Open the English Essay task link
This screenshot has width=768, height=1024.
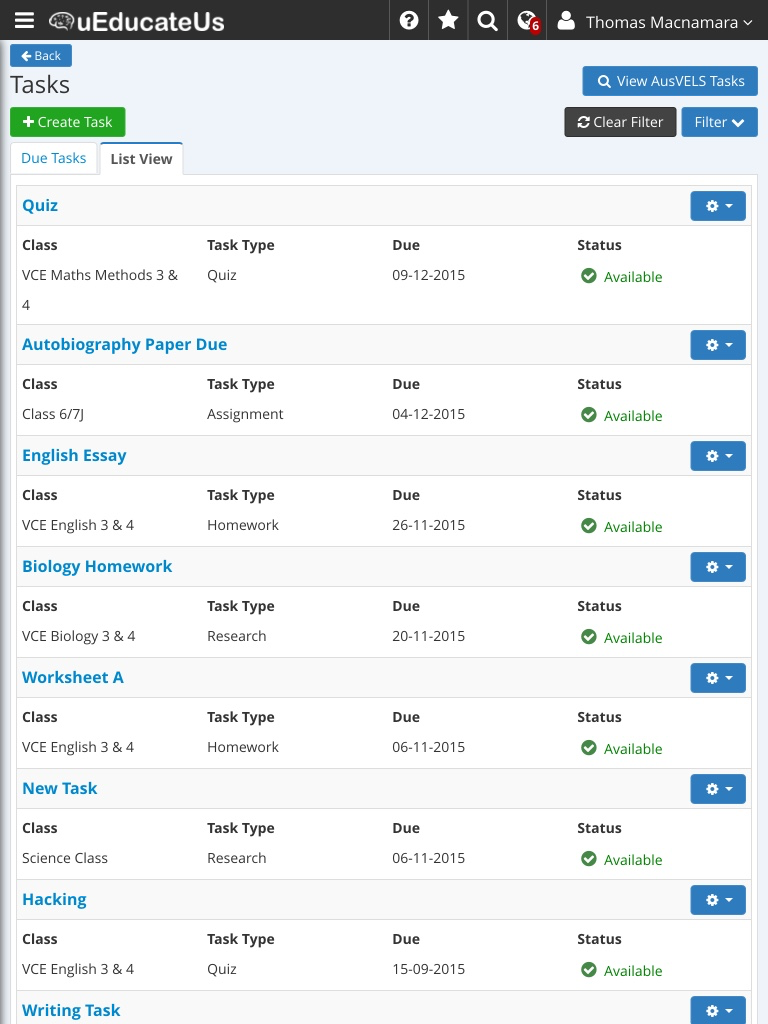point(74,455)
